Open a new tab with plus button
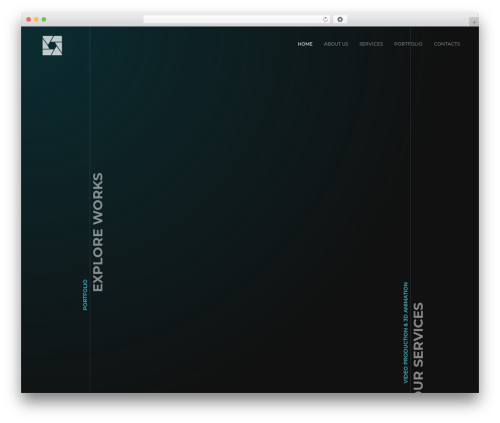 coord(474,22)
